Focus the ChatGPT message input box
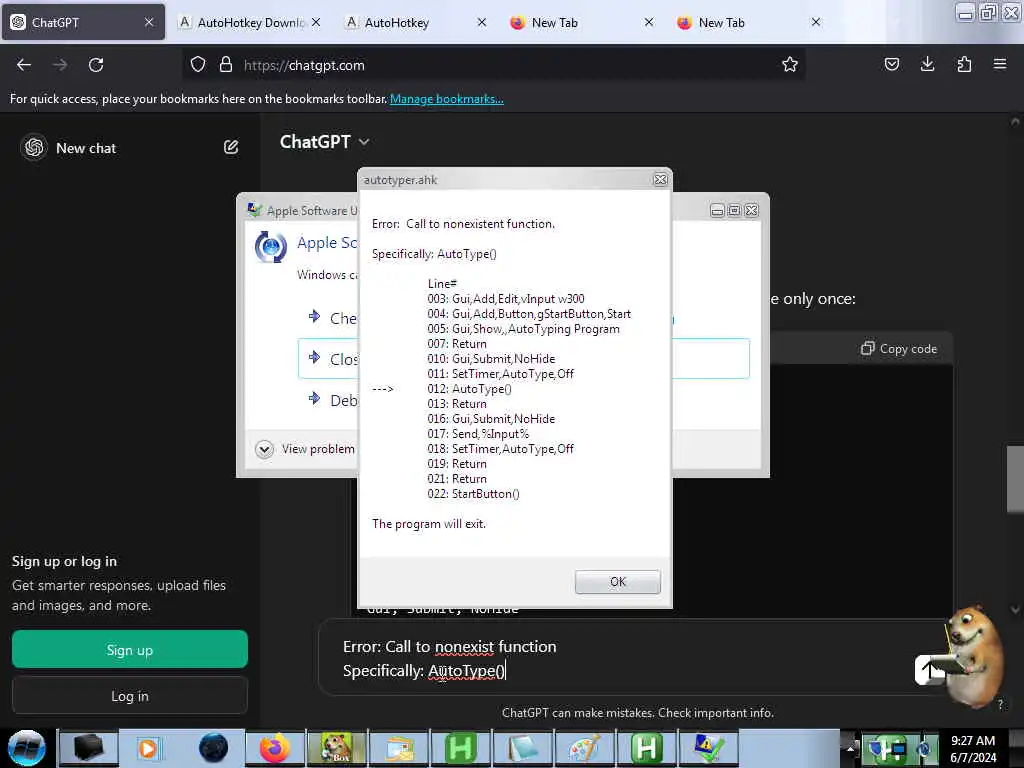Image resolution: width=1024 pixels, height=768 pixels. (620, 658)
